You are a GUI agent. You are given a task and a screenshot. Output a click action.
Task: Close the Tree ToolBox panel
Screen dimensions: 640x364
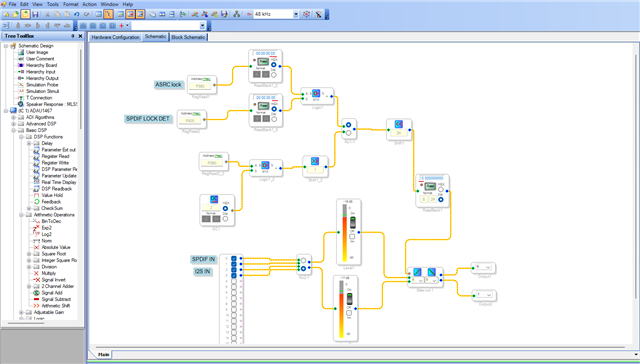(80, 36)
